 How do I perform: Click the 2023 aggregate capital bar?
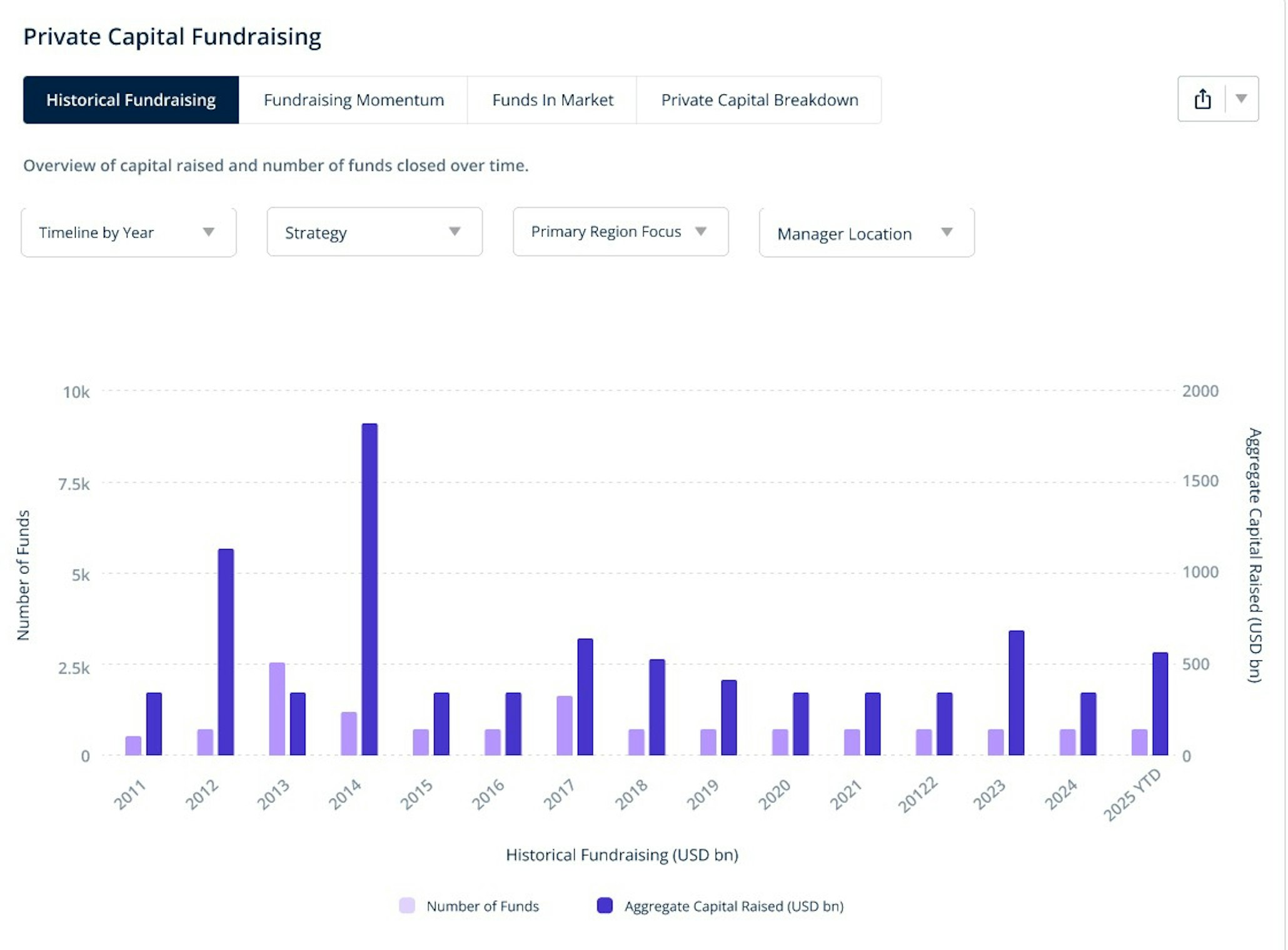1016,693
